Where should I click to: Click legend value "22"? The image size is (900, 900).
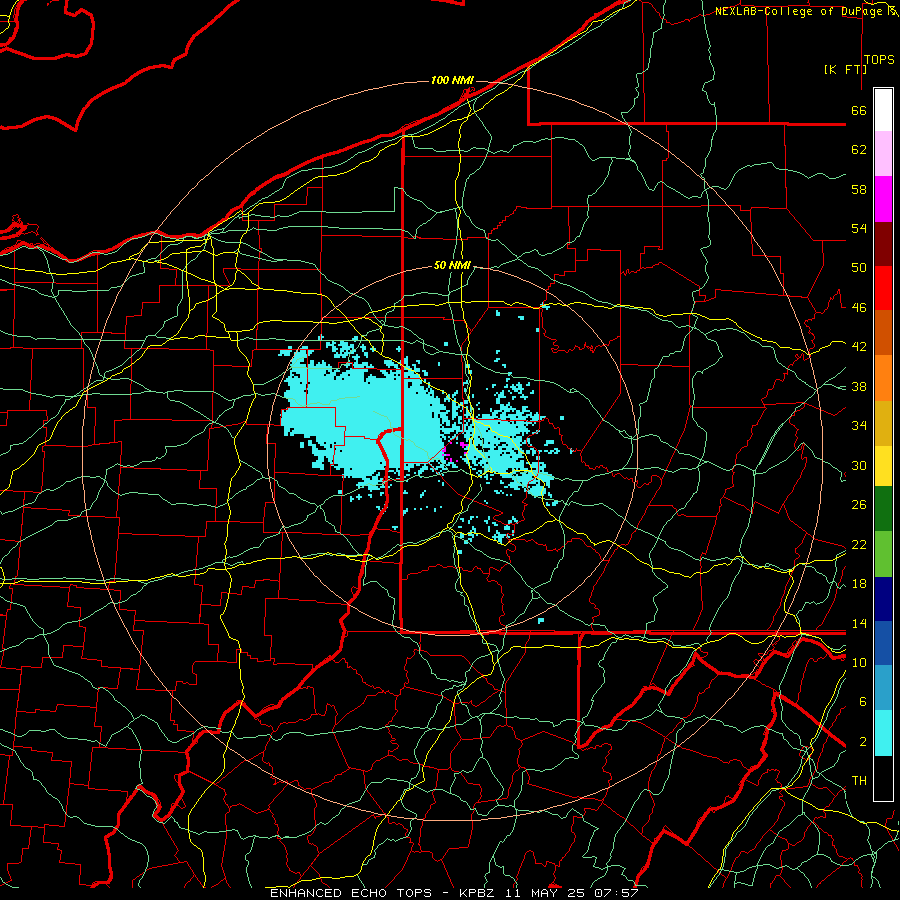(859, 544)
